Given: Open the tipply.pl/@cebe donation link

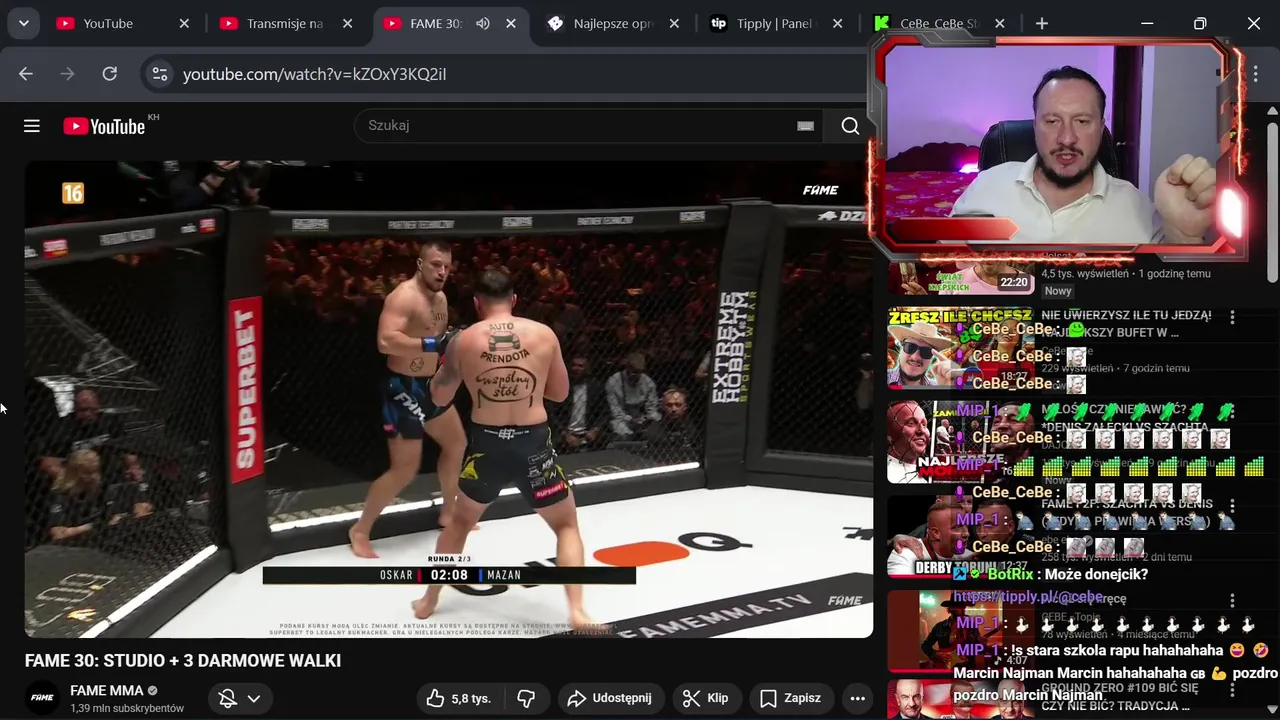Looking at the screenshot, I should tap(1028, 597).
